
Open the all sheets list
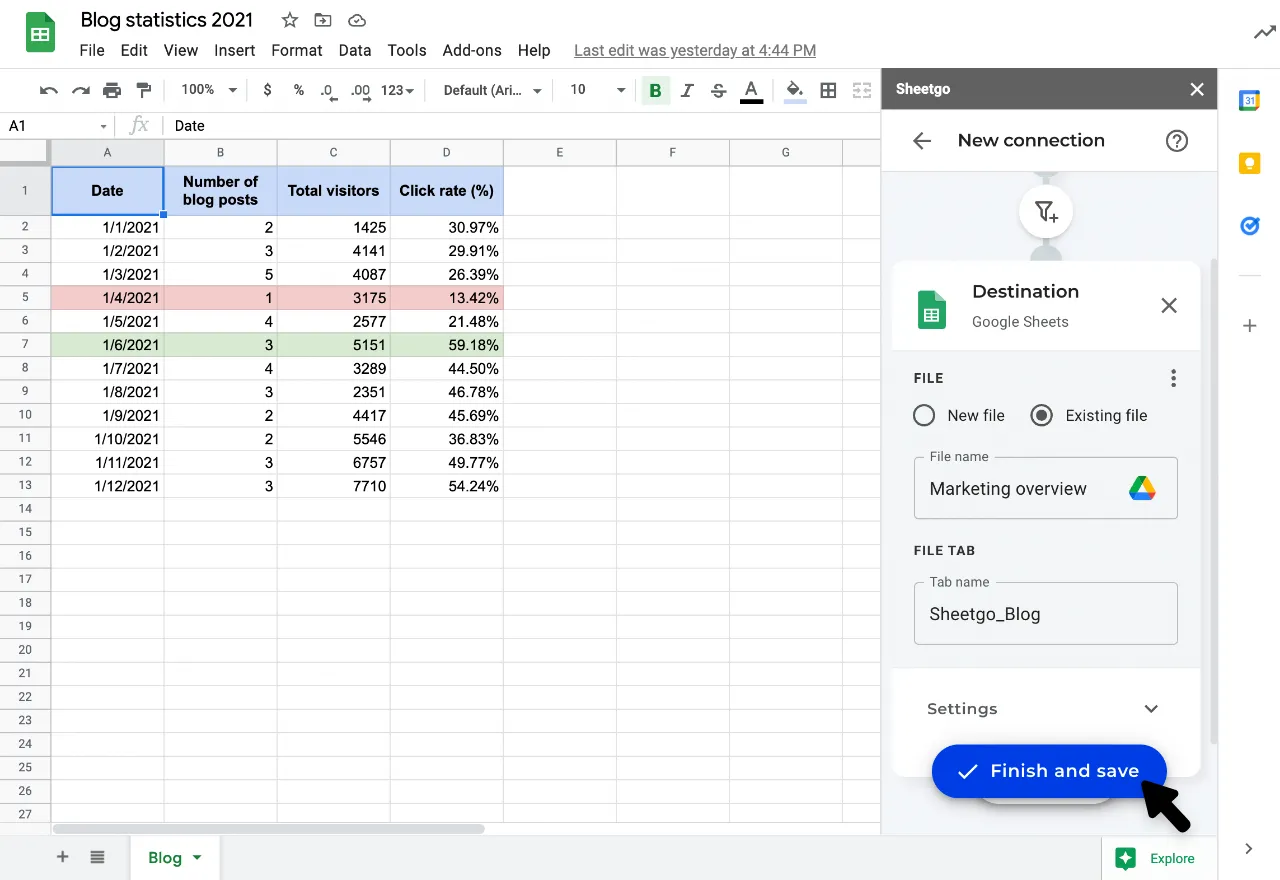[x=97, y=857]
